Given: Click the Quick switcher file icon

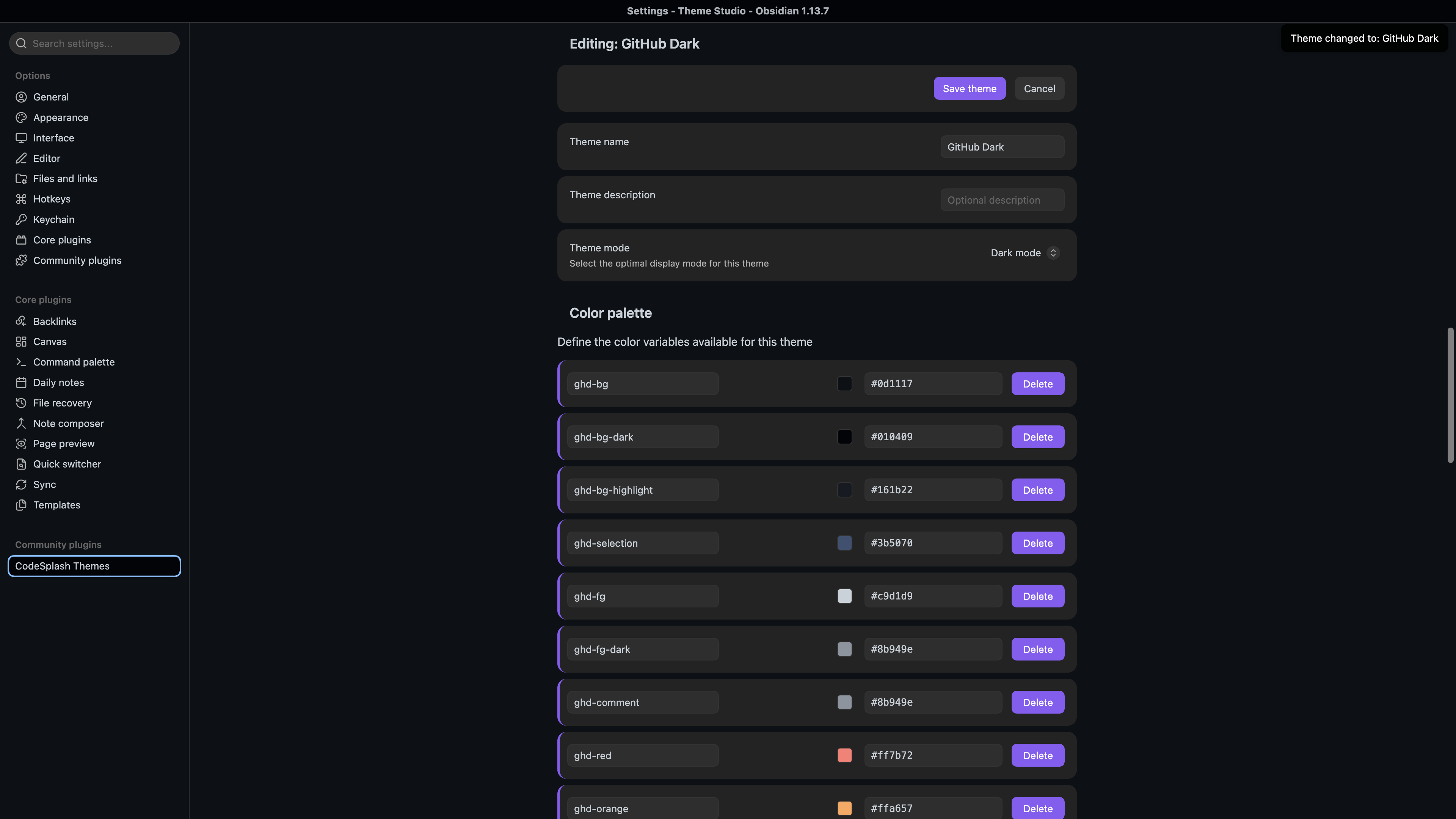Looking at the screenshot, I should (21, 464).
